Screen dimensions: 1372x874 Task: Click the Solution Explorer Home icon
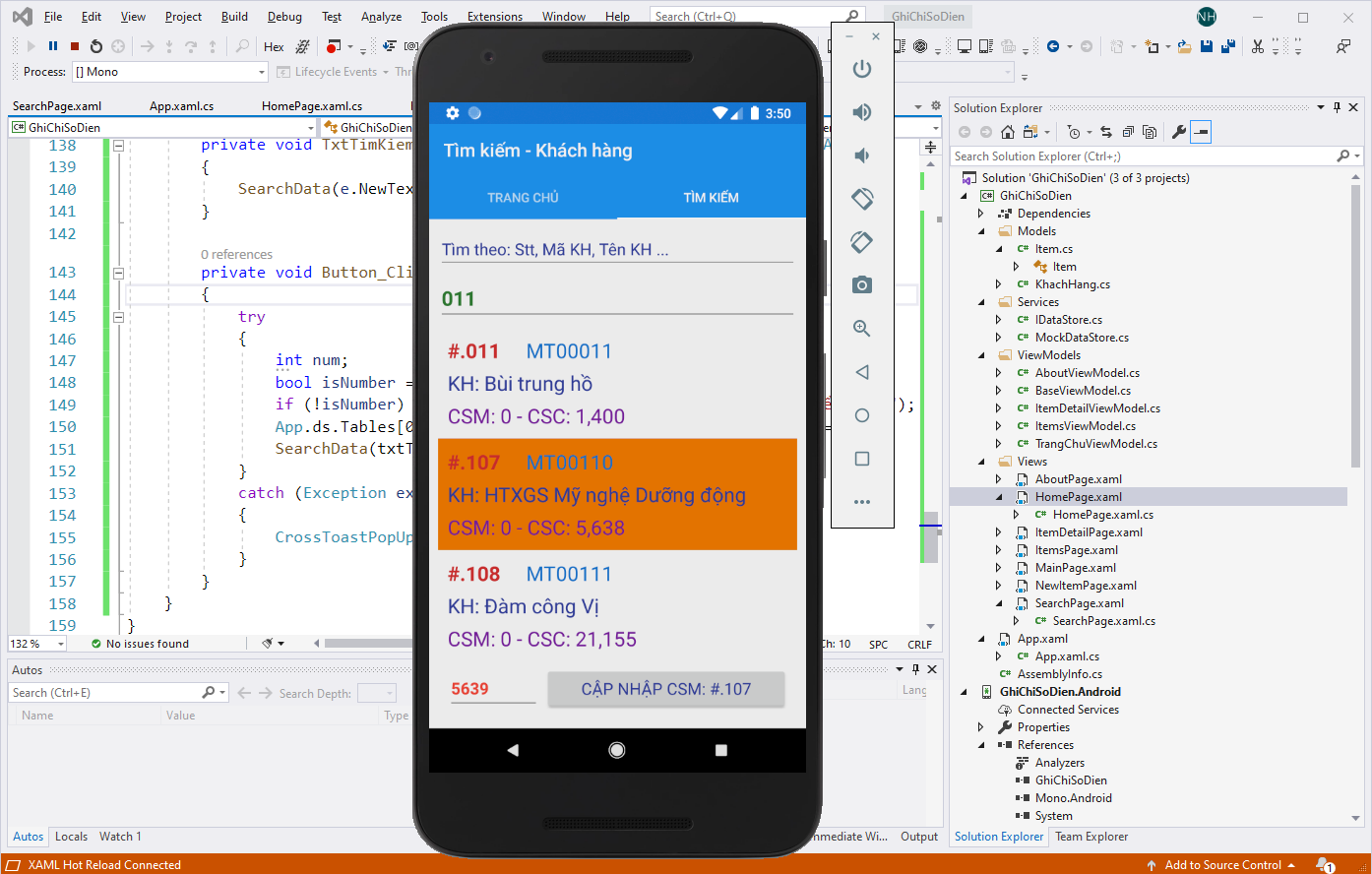[x=1007, y=132]
